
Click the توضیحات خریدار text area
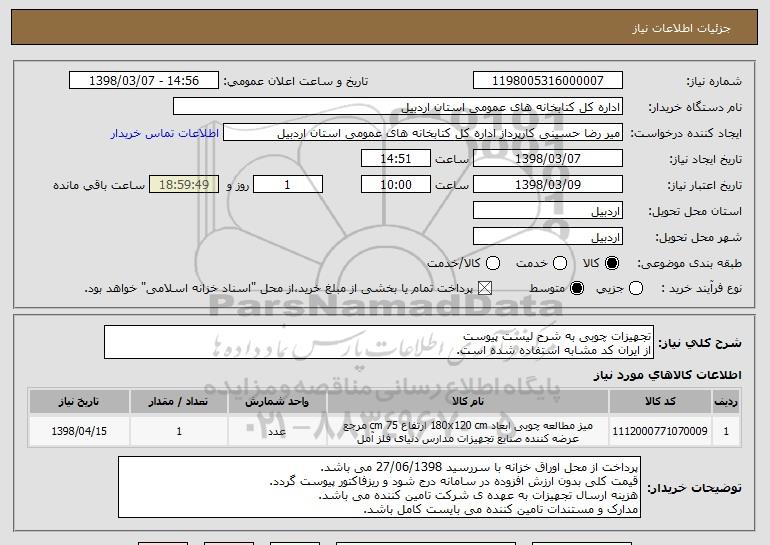pos(379,487)
